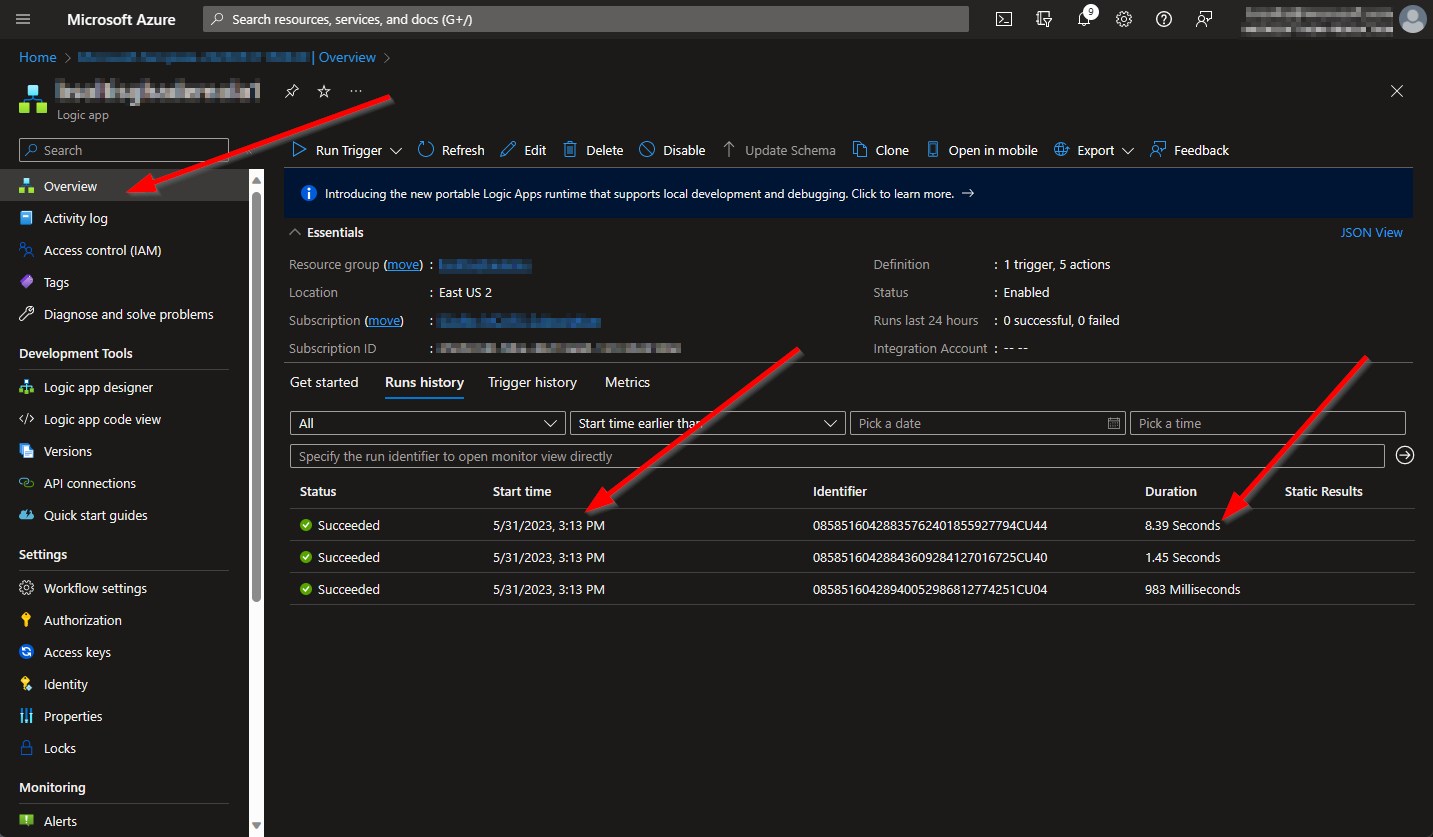Disable the logic app
Viewport: 1433px width, 837px height.
click(x=672, y=150)
